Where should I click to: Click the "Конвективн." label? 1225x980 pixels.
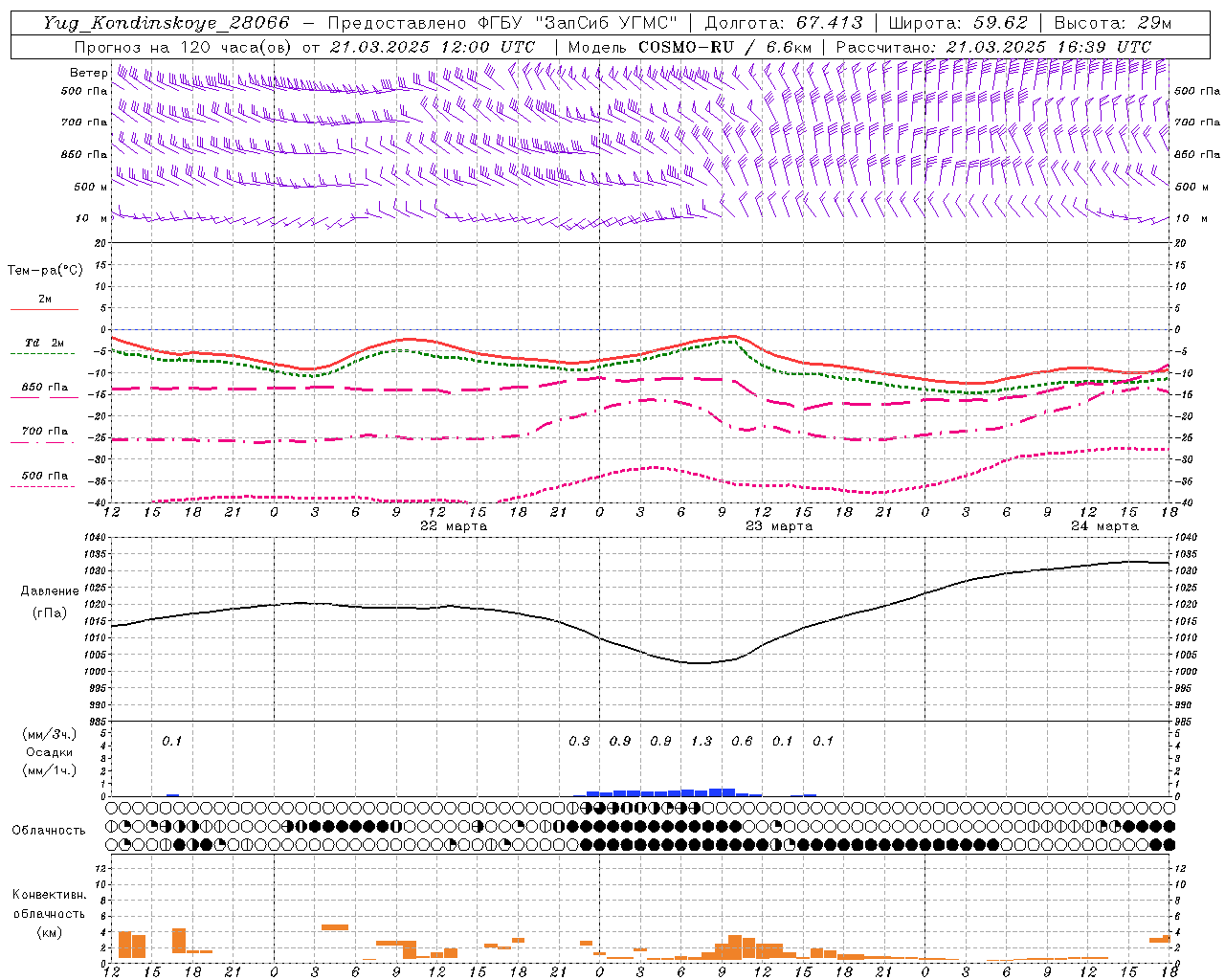(x=49, y=895)
